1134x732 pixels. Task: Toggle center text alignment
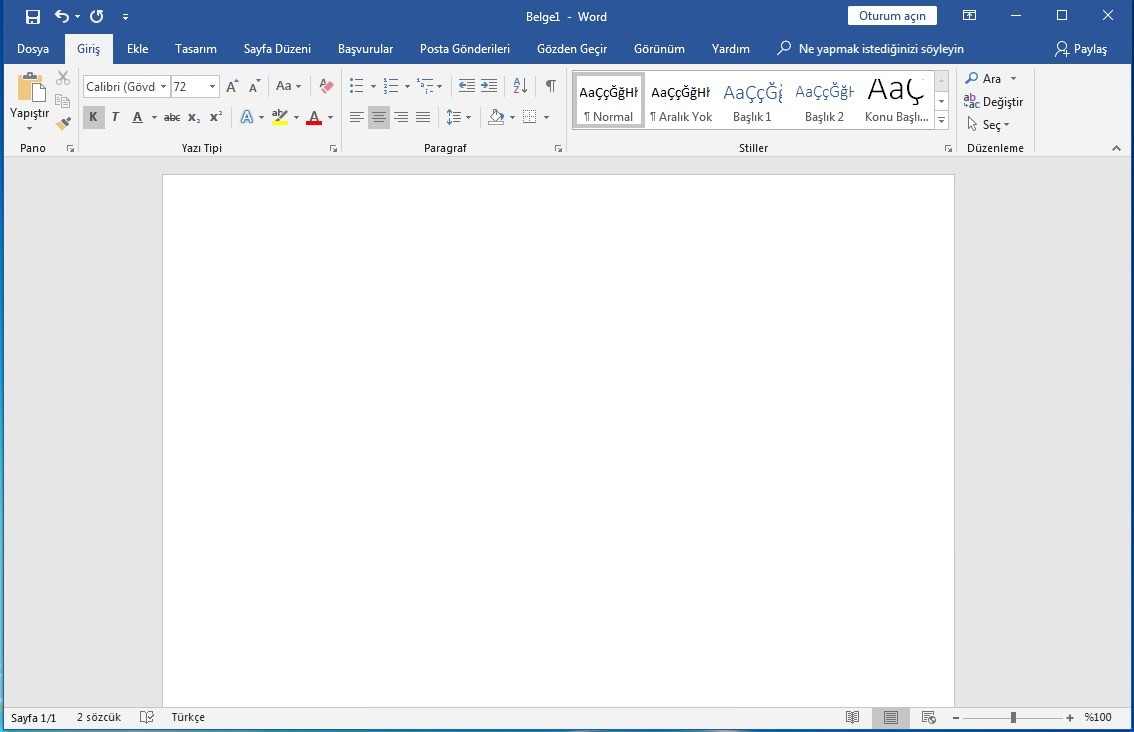pos(378,118)
